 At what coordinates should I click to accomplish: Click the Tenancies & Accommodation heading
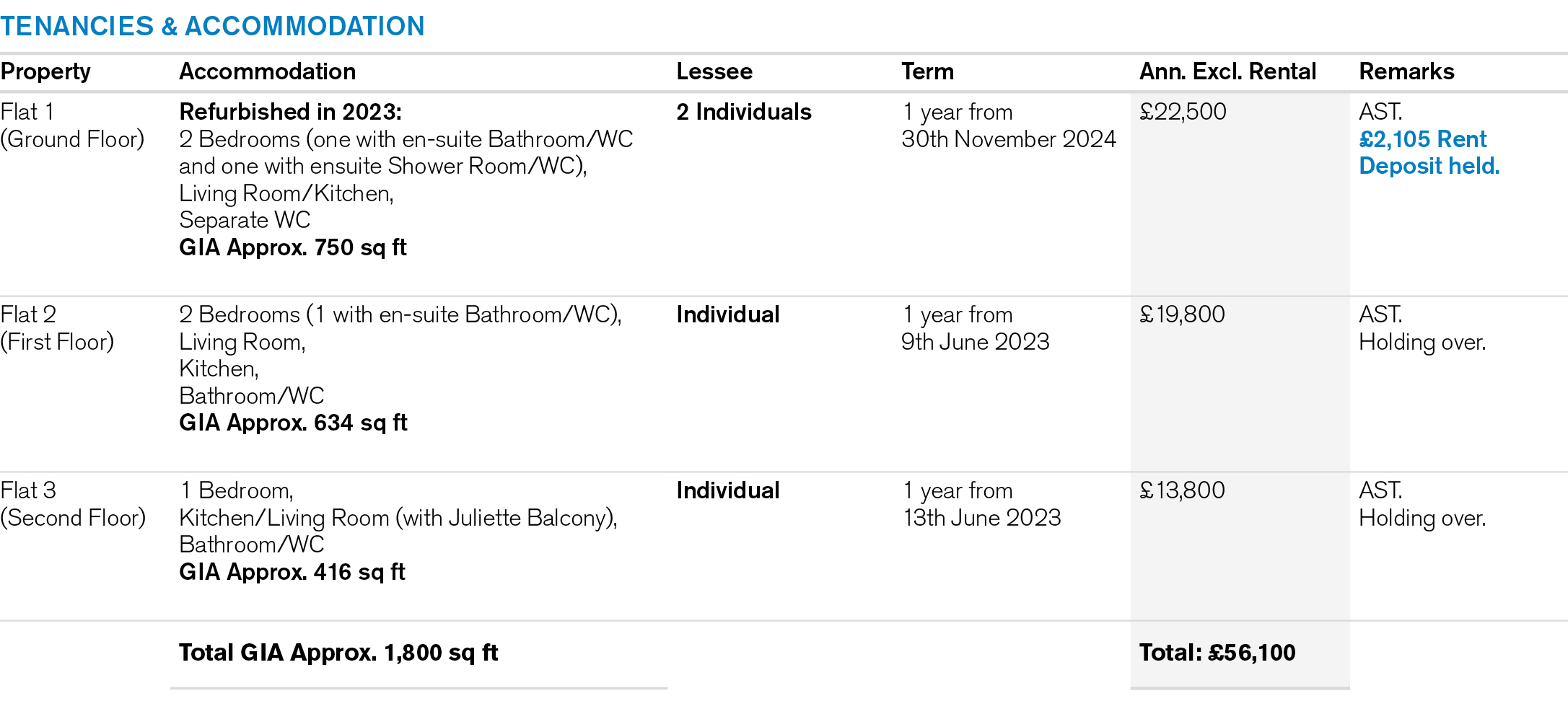(212, 27)
